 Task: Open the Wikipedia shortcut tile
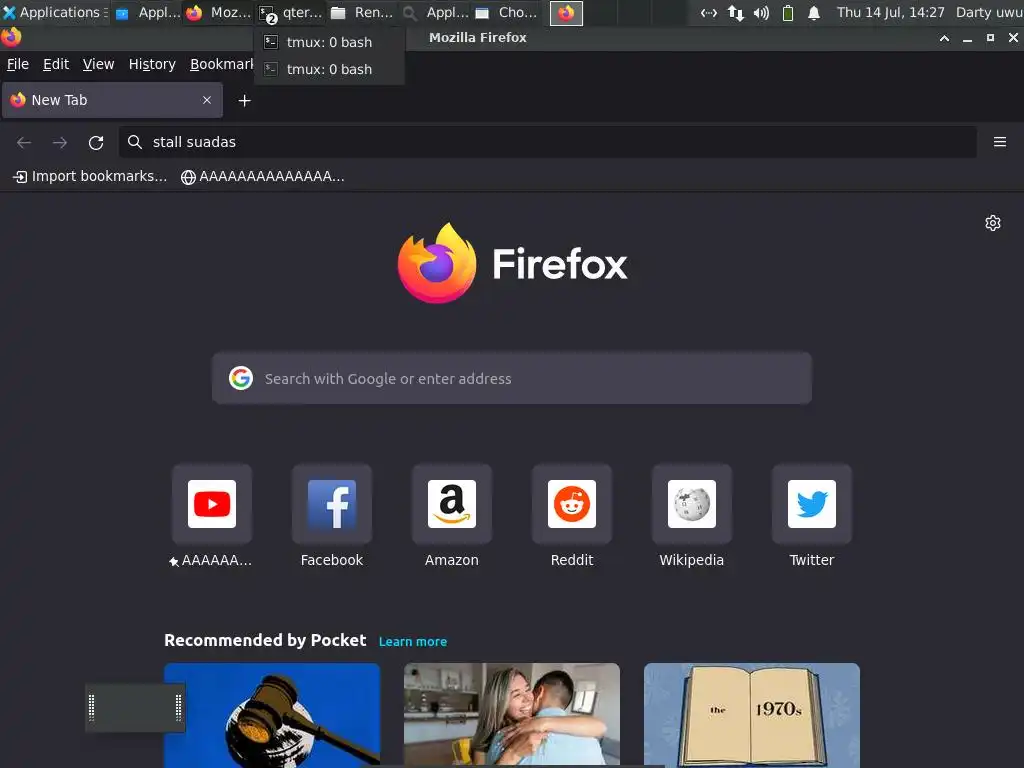(692, 504)
